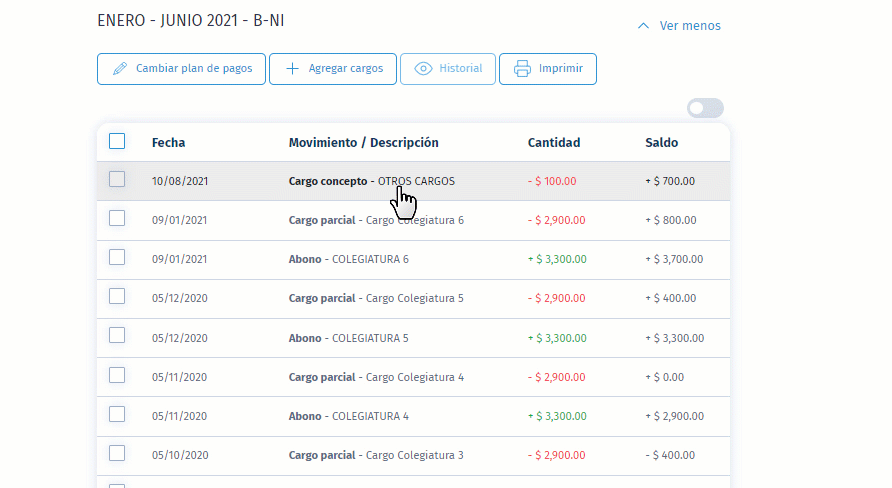Viewport: 892px width, 488px height.
Task: Tick checkbox for Abono COLEGIATURA 6 row
Action: click(117, 257)
